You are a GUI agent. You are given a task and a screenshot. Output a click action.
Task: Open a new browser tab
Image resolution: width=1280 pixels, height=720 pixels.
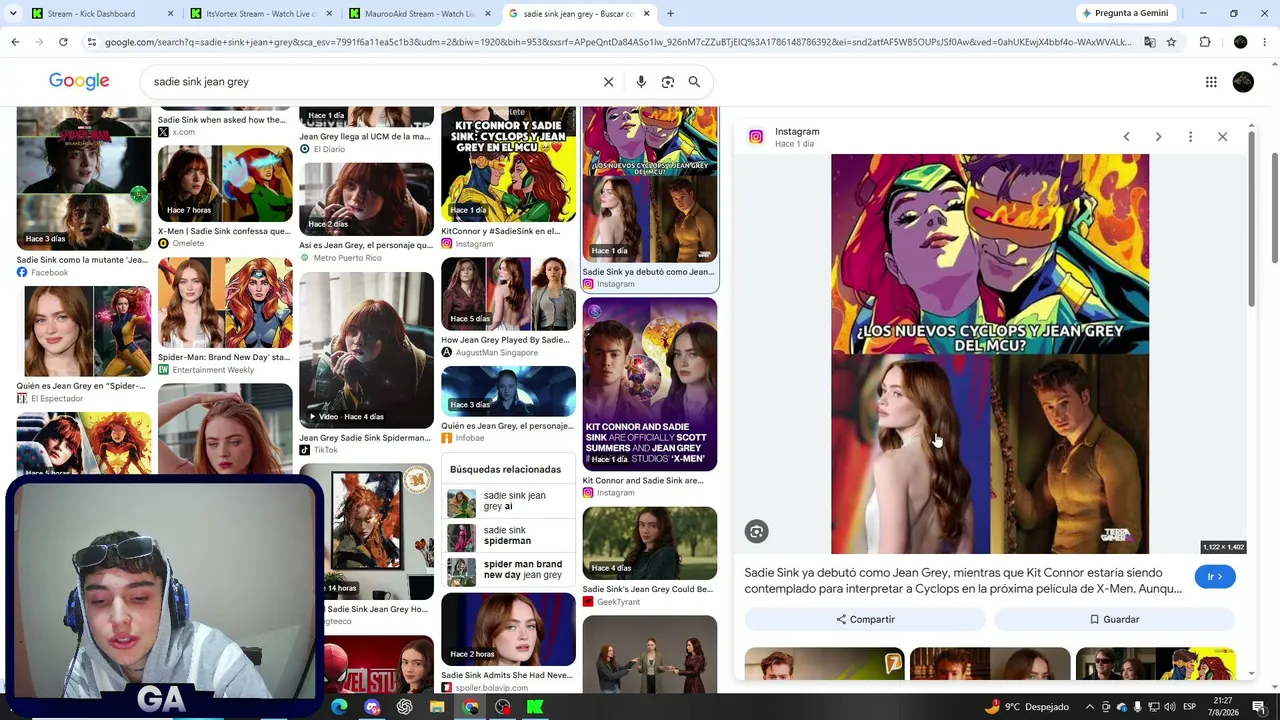click(670, 14)
